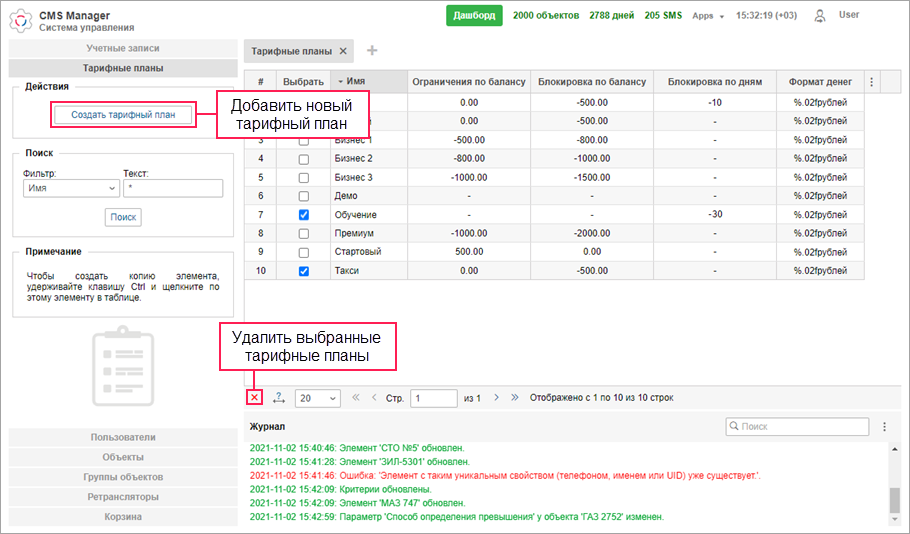Open rows-per-page dropdown showing 20

319,398
